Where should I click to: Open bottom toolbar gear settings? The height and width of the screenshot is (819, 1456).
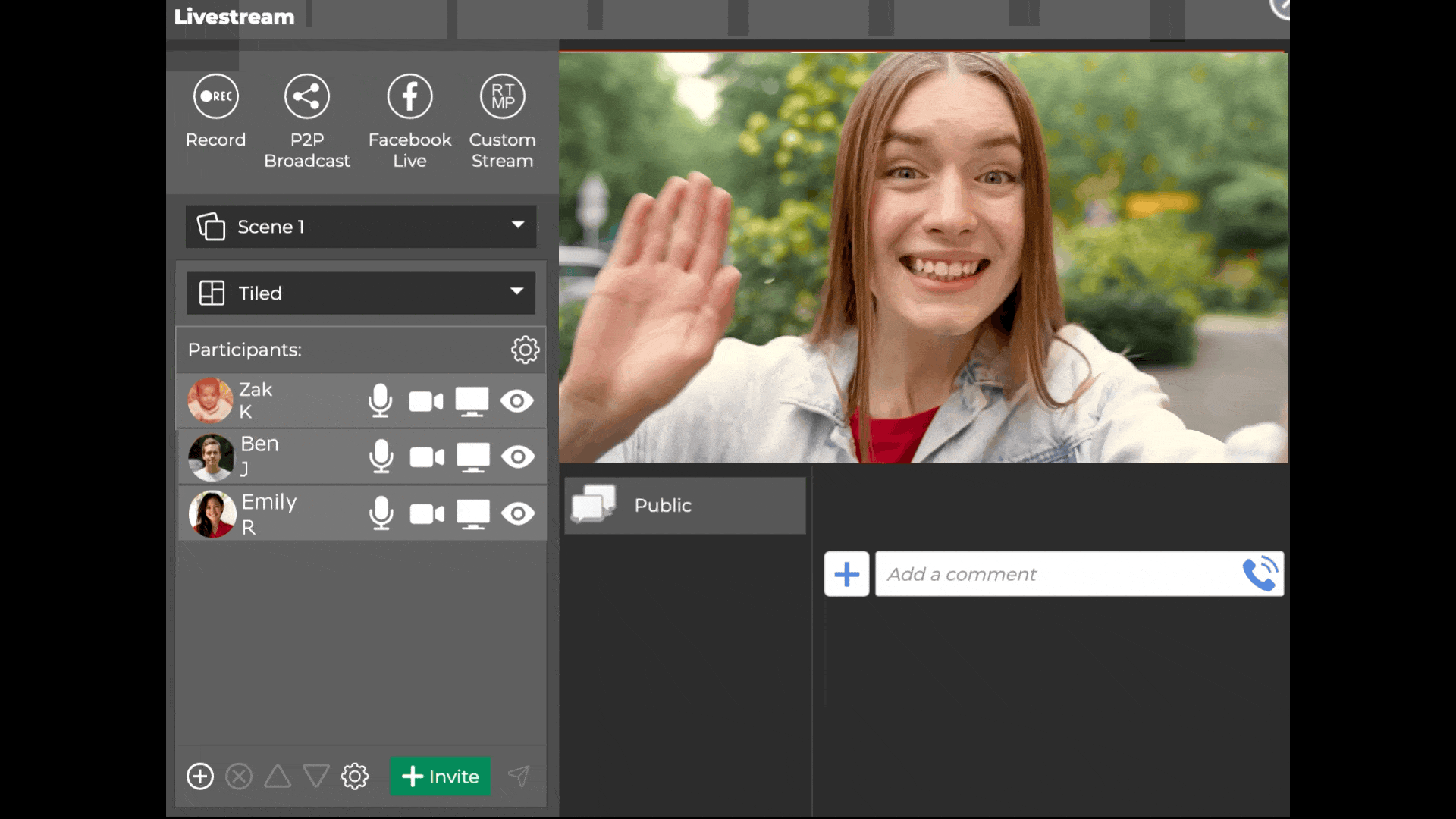tap(354, 777)
